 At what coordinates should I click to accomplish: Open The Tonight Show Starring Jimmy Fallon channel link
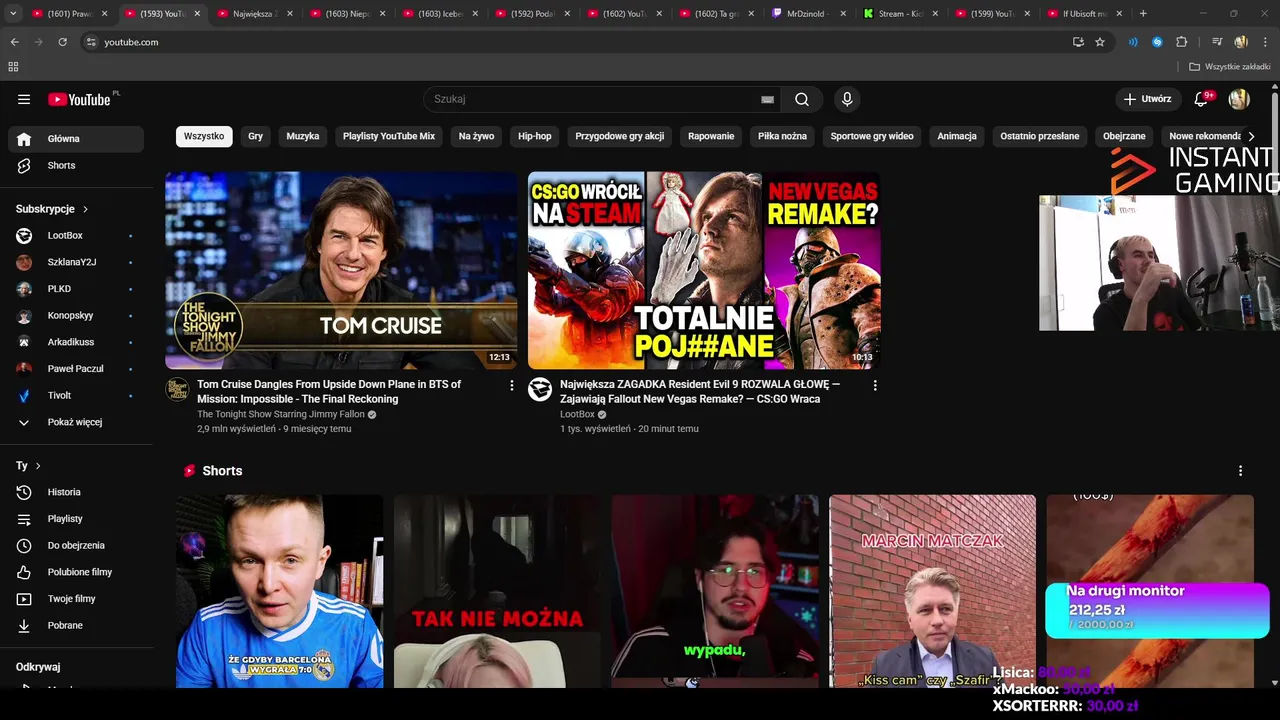coord(281,414)
